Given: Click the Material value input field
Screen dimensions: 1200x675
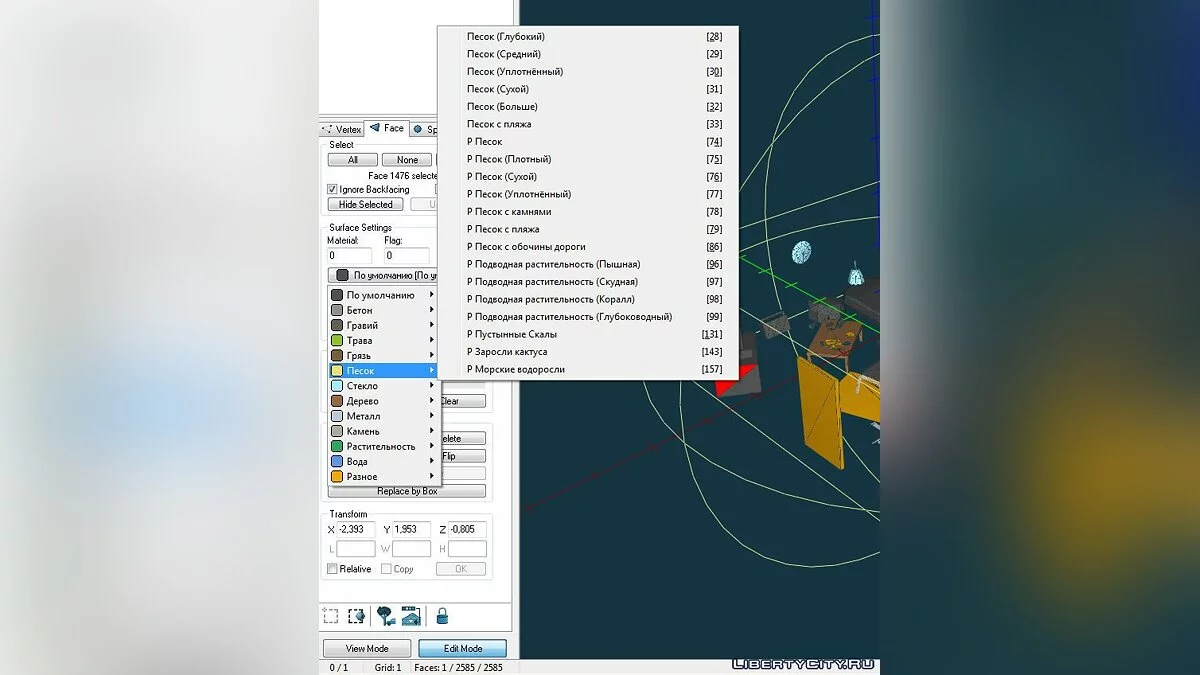Looking at the screenshot, I should (349, 256).
